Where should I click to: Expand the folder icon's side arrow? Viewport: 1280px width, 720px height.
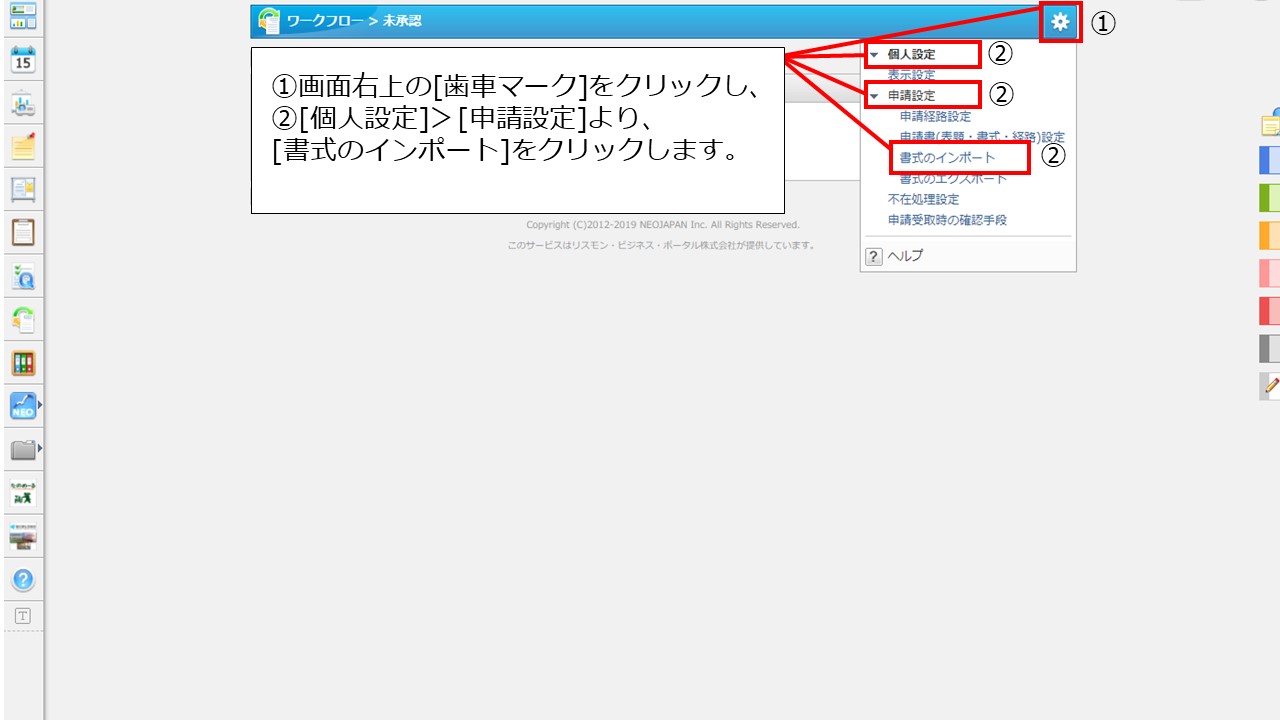tap(40, 449)
